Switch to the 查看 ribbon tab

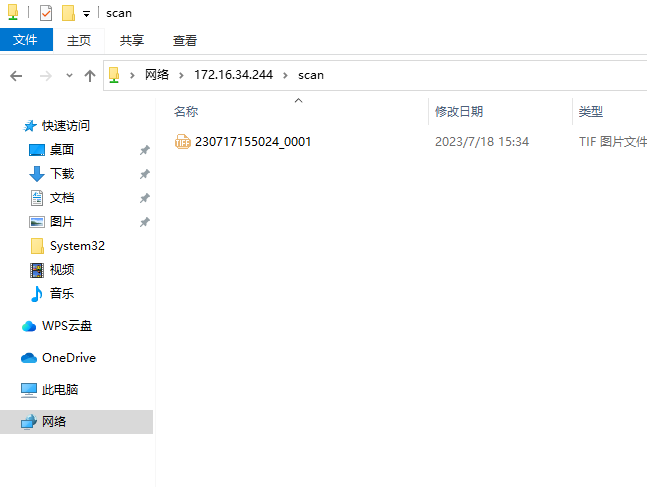[184, 40]
